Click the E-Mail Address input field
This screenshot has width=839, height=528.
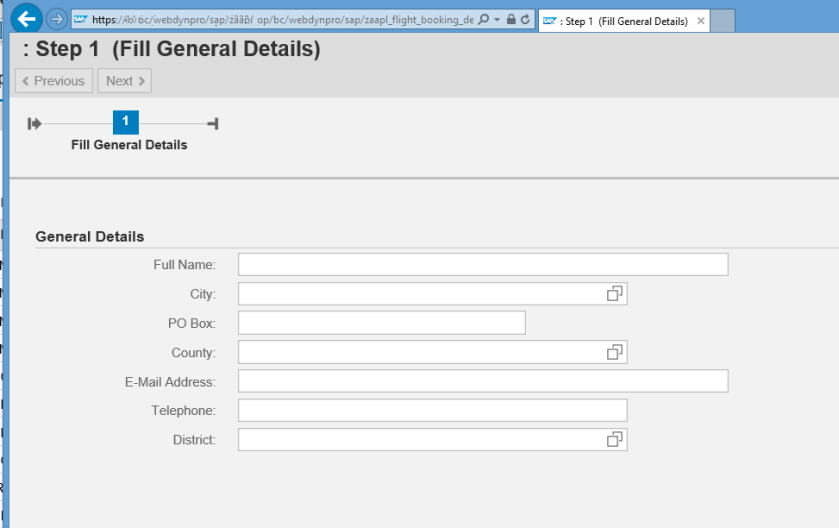pyautogui.click(x=483, y=381)
